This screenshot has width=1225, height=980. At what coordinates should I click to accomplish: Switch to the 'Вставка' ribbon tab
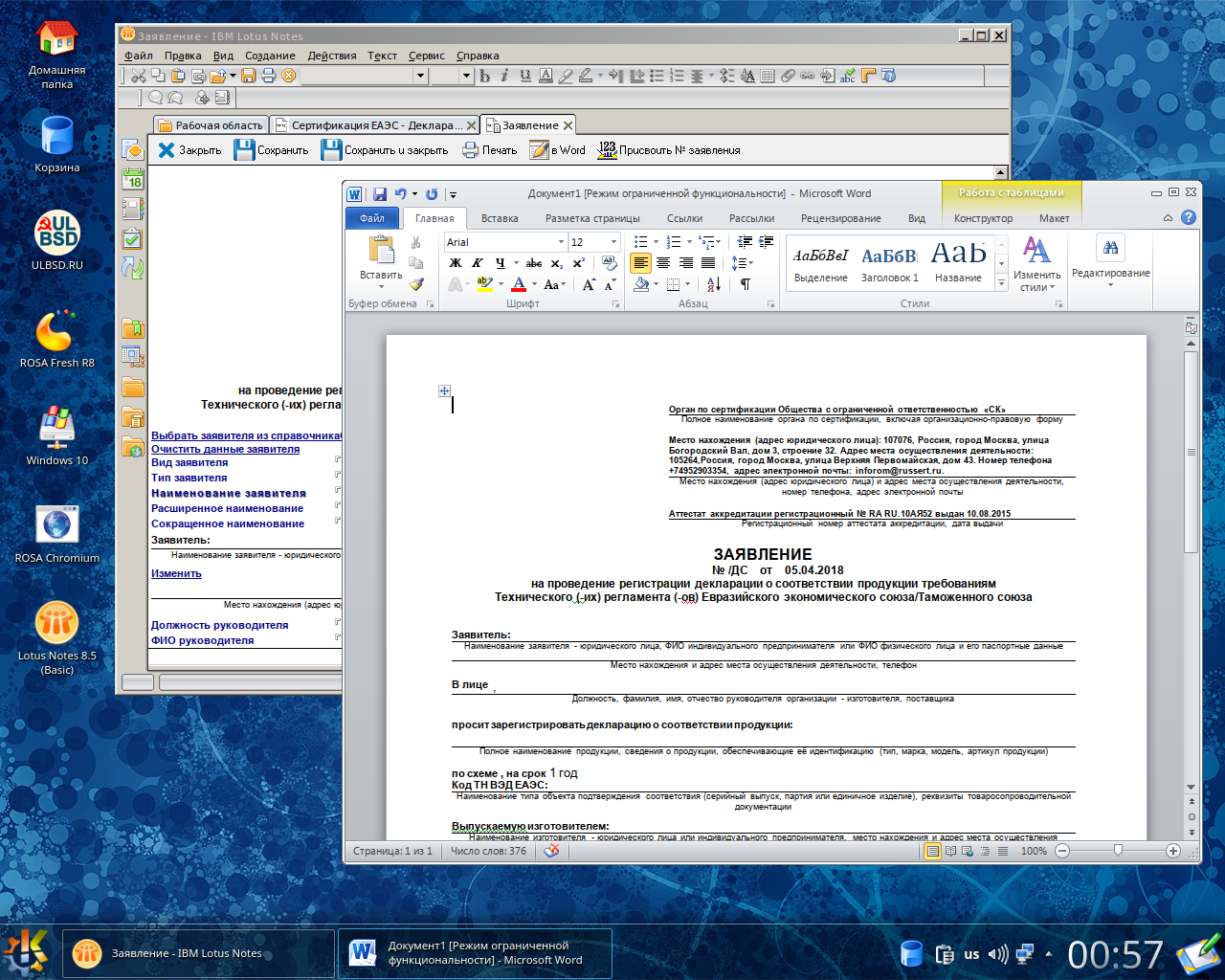[x=500, y=218]
